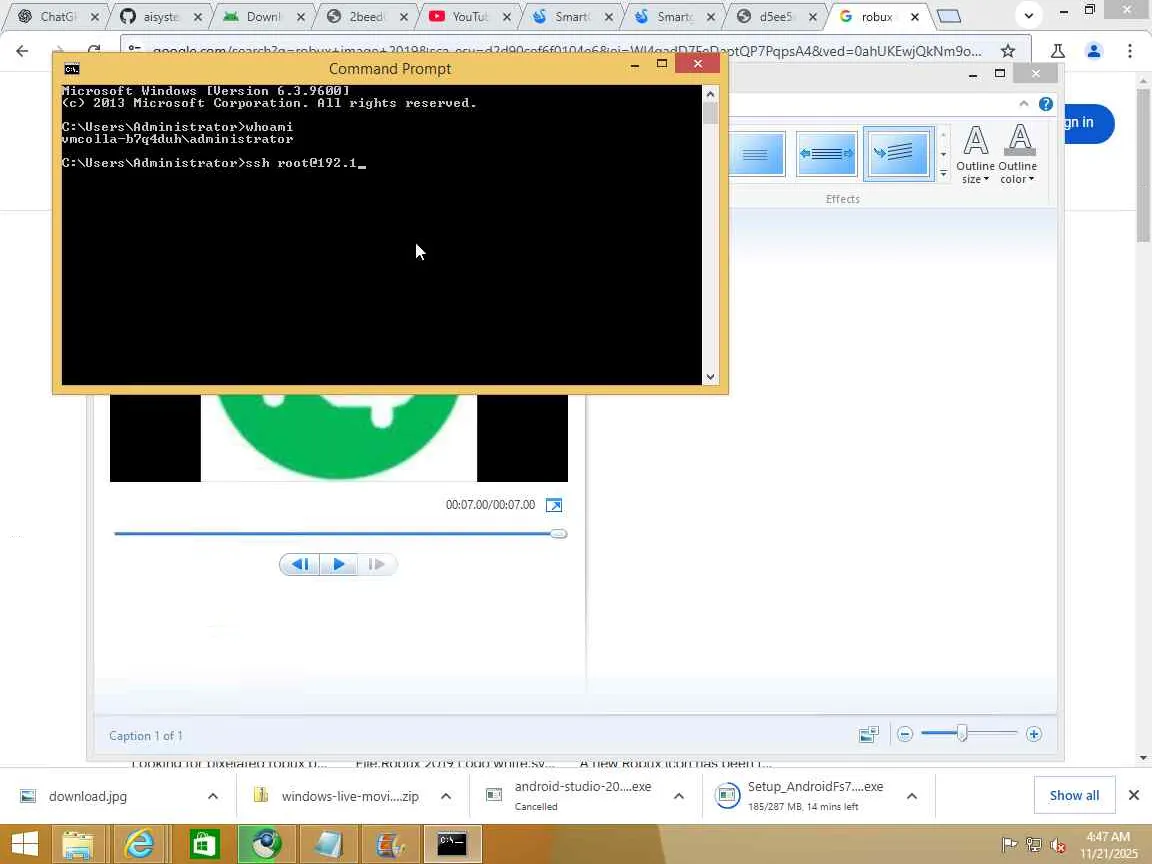Open the network tray icon
The width and height of the screenshot is (1152, 864).
pyautogui.click(x=1034, y=845)
